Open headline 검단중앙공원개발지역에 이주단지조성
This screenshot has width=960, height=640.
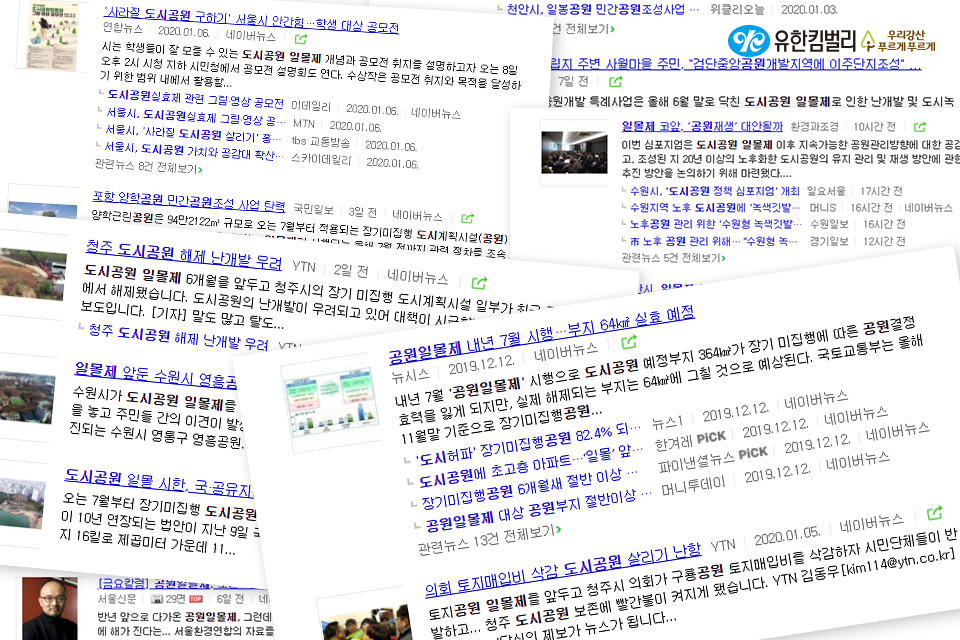pos(735,63)
